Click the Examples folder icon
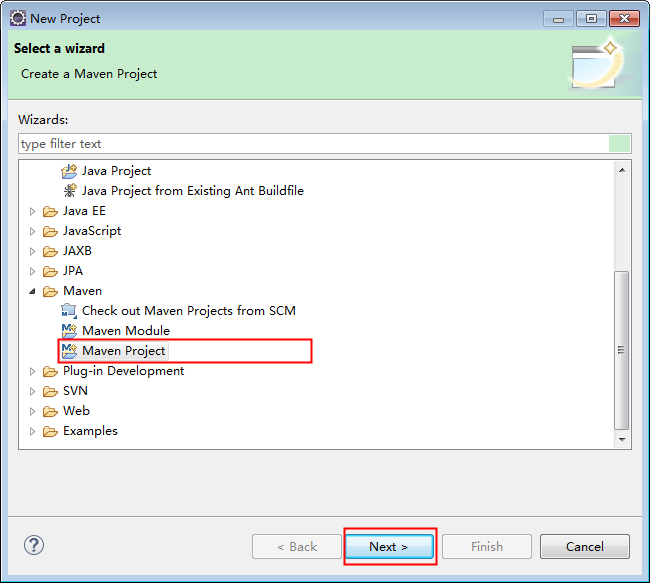The image size is (650, 583). [x=50, y=432]
